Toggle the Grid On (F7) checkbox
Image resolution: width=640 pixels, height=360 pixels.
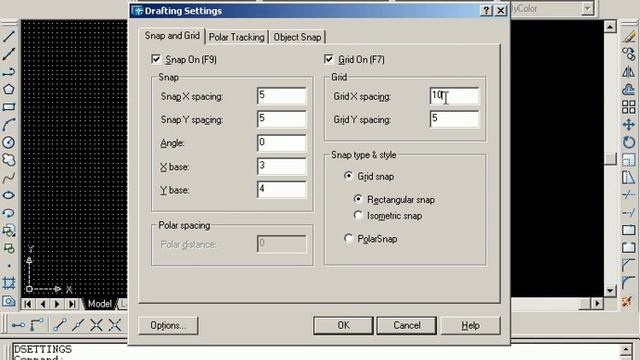tap(329, 59)
